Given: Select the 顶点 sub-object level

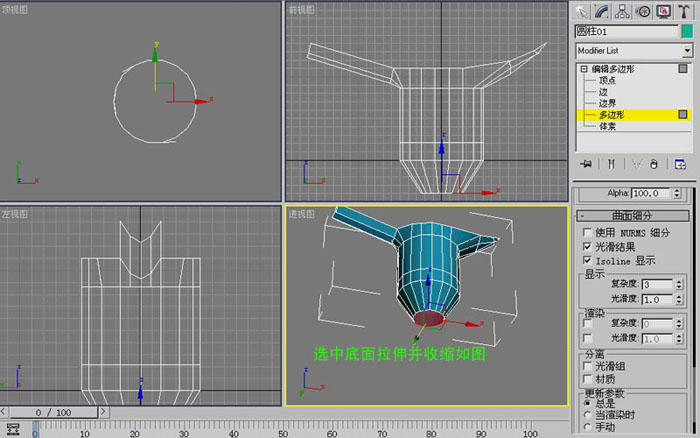Looking at the screenshot, I should [x=607, y=80].
